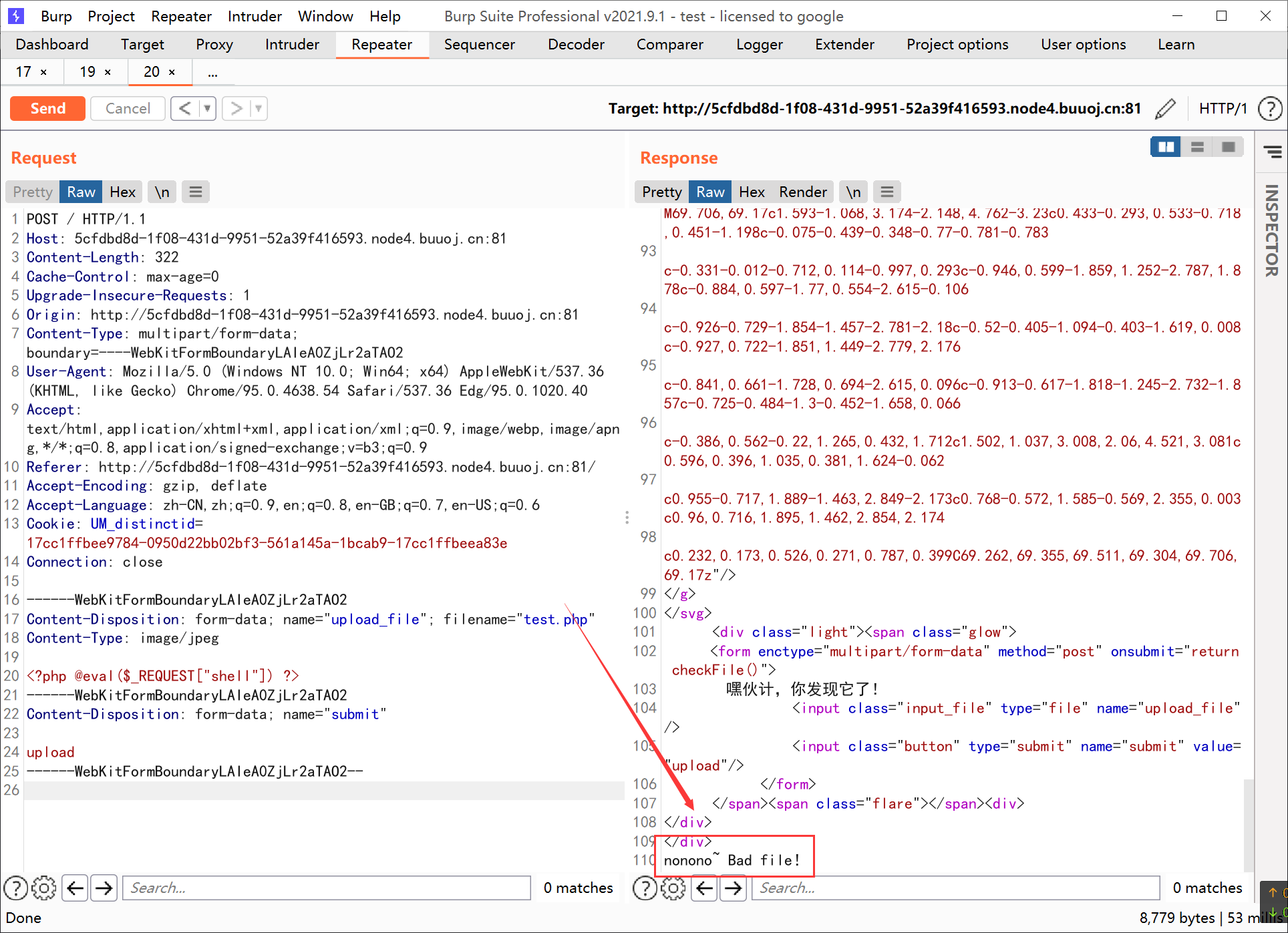Screen dimensions: 1288x933
Task: Switch to side-by-side split layout icon
Action: pyautogui.click(x=1166, y=147)
